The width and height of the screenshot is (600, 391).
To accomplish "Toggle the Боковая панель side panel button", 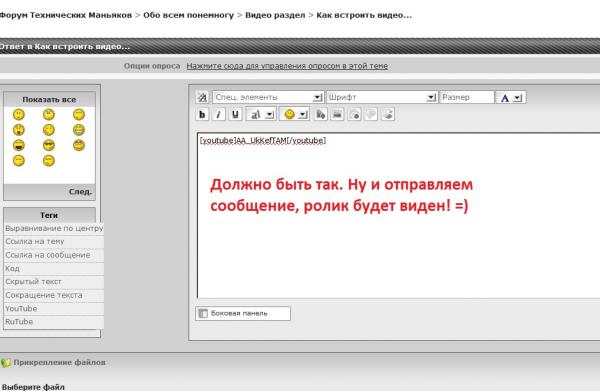I will click(243, 313).
